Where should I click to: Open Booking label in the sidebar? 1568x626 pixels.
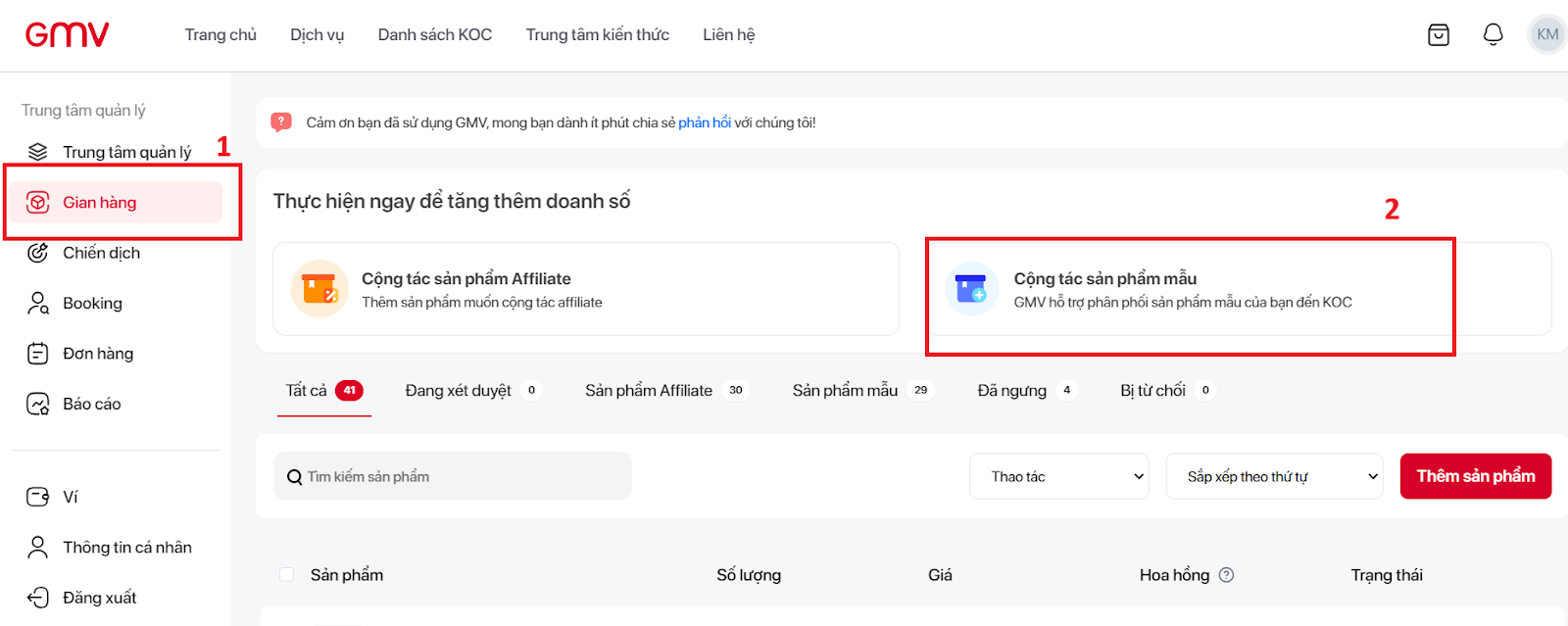(93, 304)
